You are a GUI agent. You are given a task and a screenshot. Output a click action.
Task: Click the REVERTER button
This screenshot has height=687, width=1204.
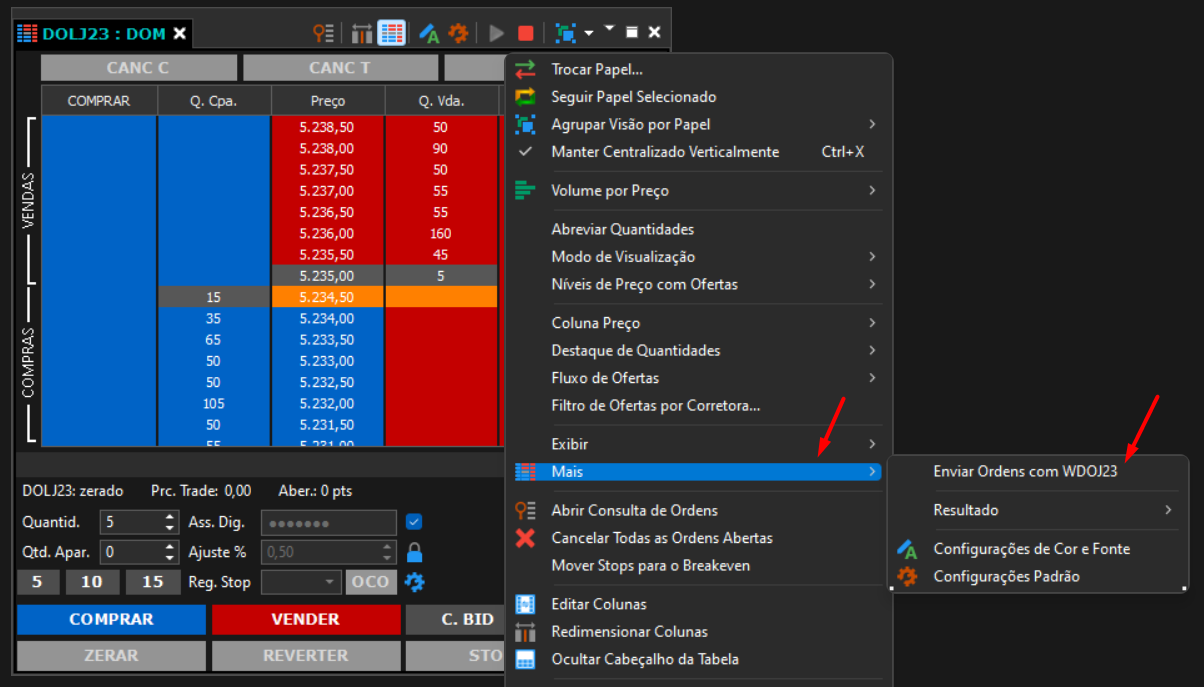point(306,656)
